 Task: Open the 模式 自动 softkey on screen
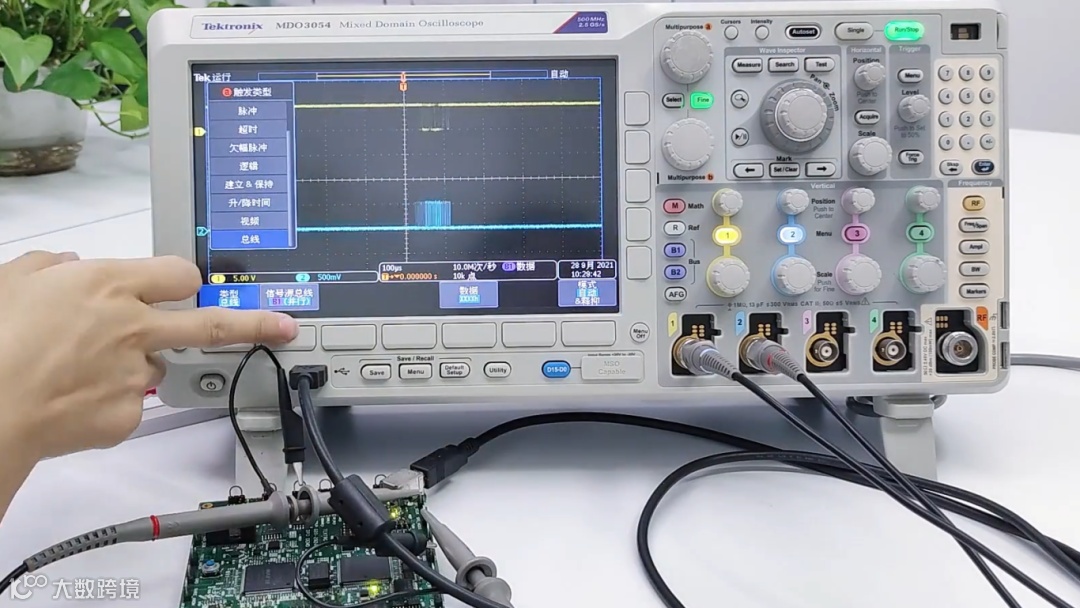tap(587, 293)
